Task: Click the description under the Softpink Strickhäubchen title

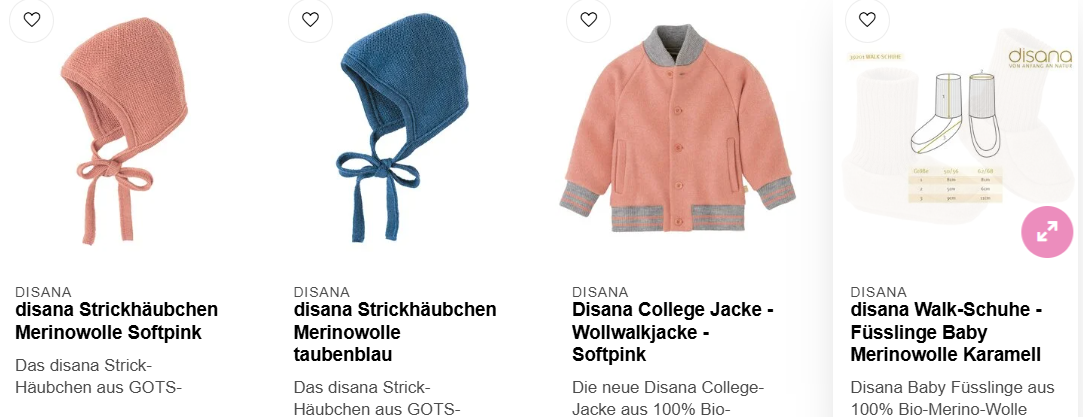Action: (98, 376)
